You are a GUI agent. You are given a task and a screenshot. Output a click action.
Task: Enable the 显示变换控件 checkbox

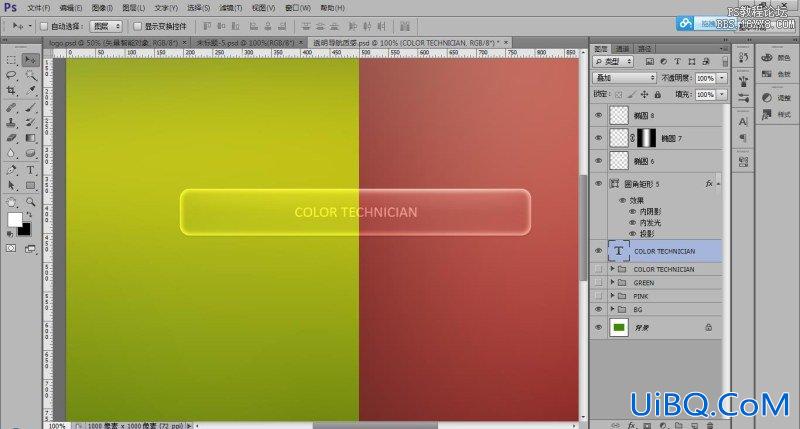click(137, 26)
